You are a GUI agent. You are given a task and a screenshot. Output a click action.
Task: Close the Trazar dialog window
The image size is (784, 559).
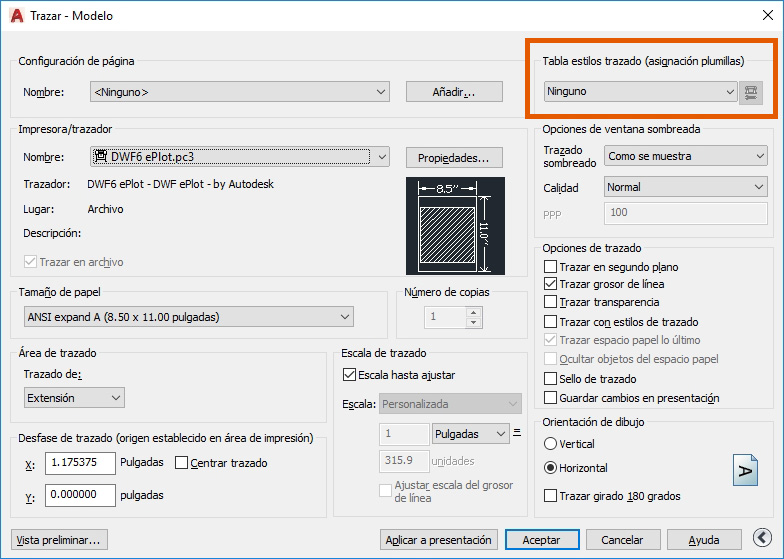click(x=761, y=16)
